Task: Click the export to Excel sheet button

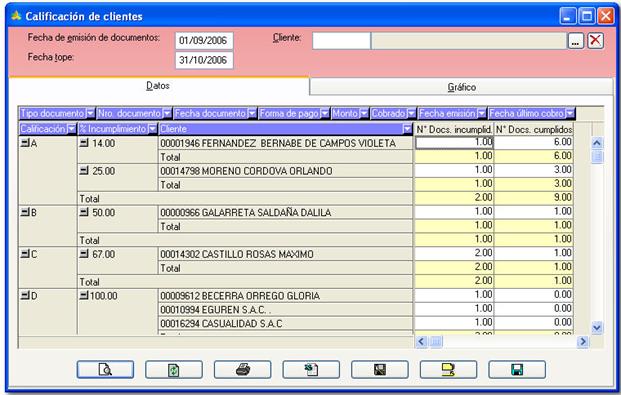Action: 311,370
